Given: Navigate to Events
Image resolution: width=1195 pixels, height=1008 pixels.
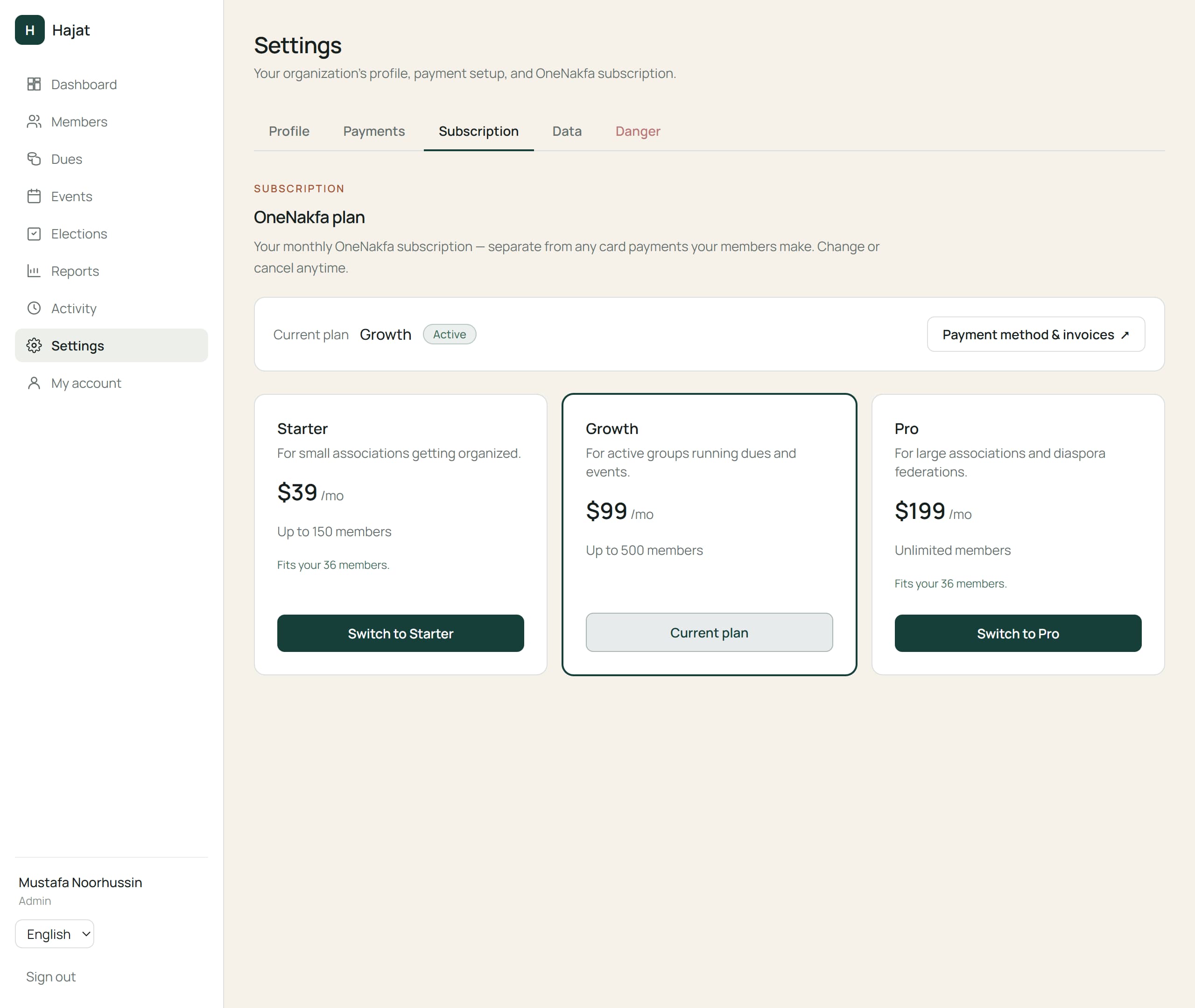Looking at the screenshot, I should [x=112, y=196].
